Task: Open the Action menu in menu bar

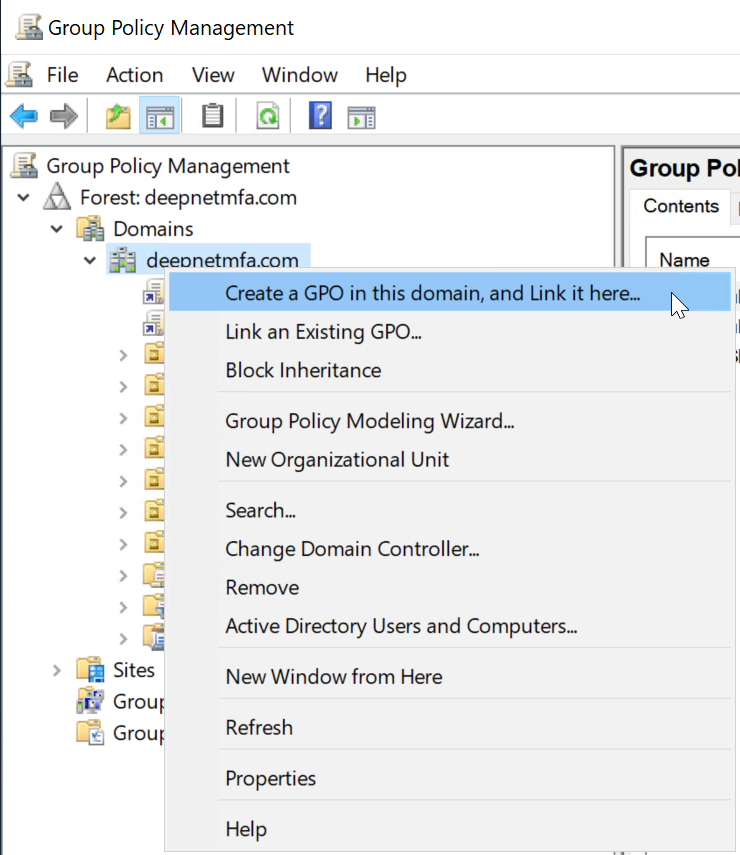Action: pos(134,75)
